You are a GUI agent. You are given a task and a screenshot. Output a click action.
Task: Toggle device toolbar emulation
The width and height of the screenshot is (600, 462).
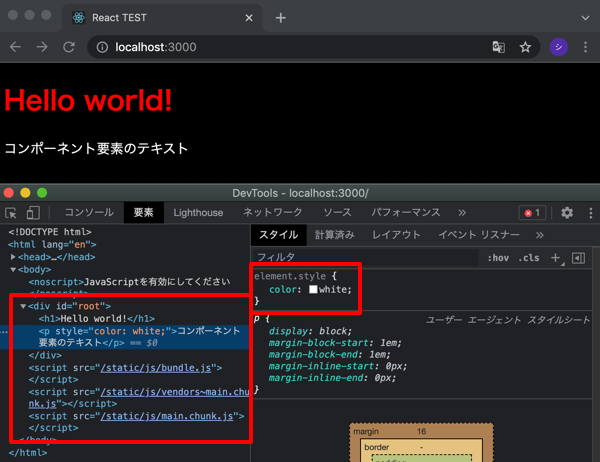coord(33,213)
